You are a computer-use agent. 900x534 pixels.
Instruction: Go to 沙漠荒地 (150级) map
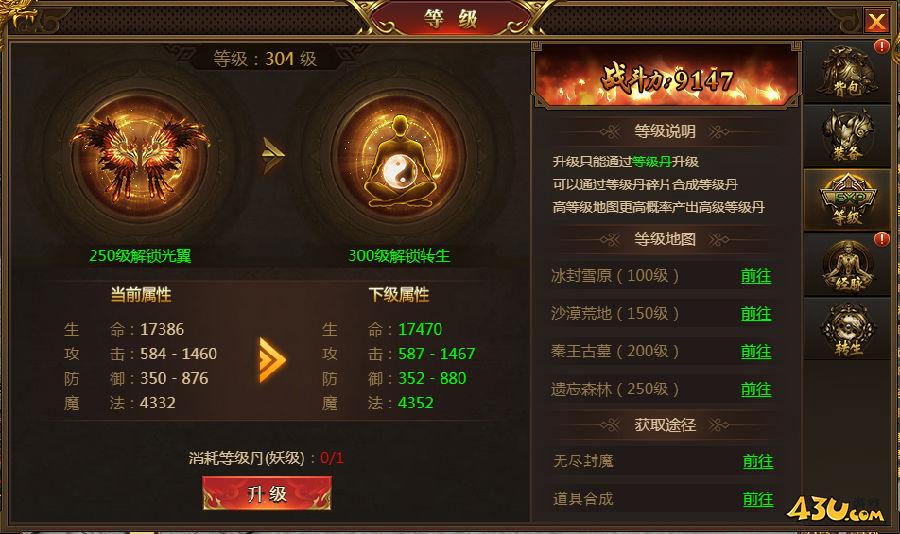[756, 314]
